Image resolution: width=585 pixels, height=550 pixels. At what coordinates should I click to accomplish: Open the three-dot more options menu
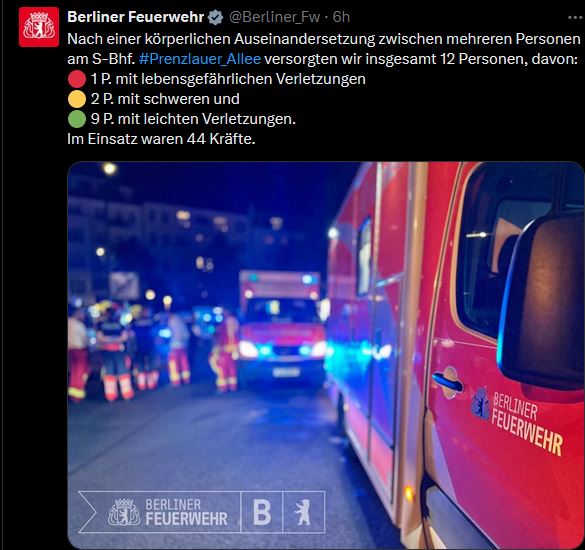coord(575,17)
